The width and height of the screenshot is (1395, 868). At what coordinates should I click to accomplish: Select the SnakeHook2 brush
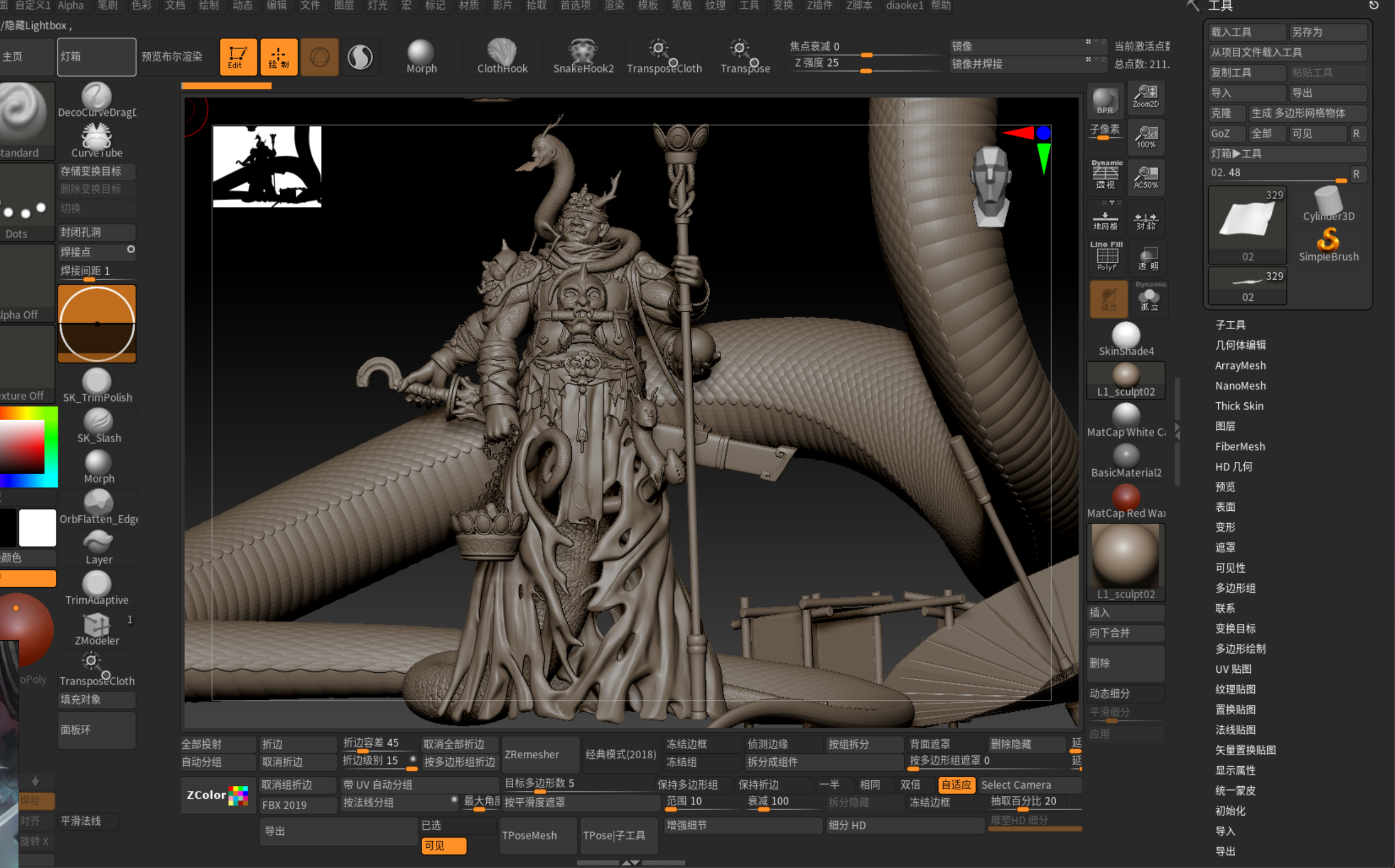(583, 56)
